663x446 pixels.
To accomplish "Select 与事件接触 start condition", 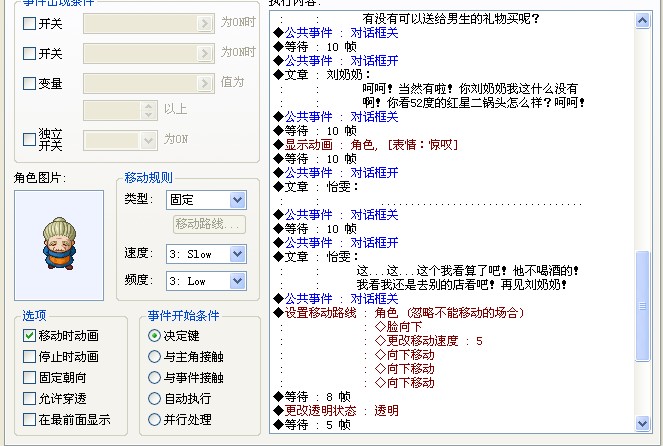I will point(154,378).
